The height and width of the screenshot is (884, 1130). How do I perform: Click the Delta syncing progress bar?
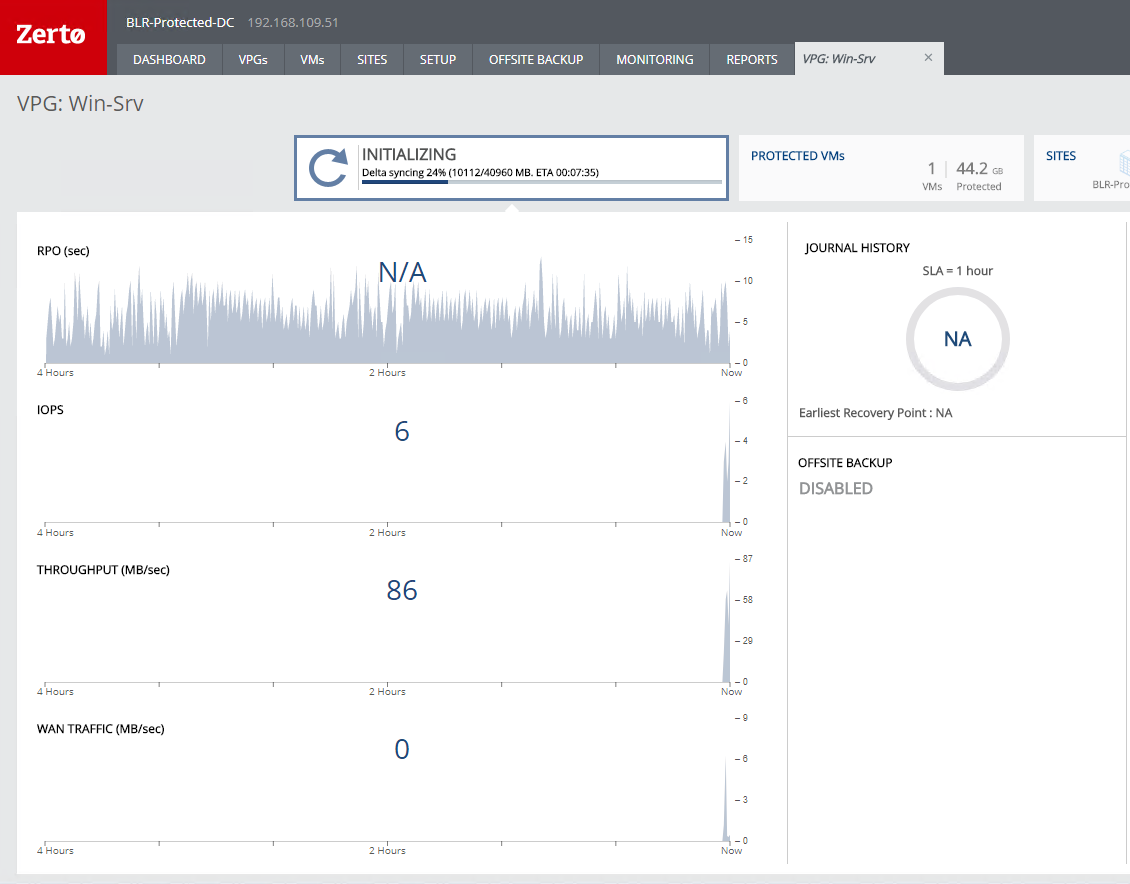[x=541, y=183]
